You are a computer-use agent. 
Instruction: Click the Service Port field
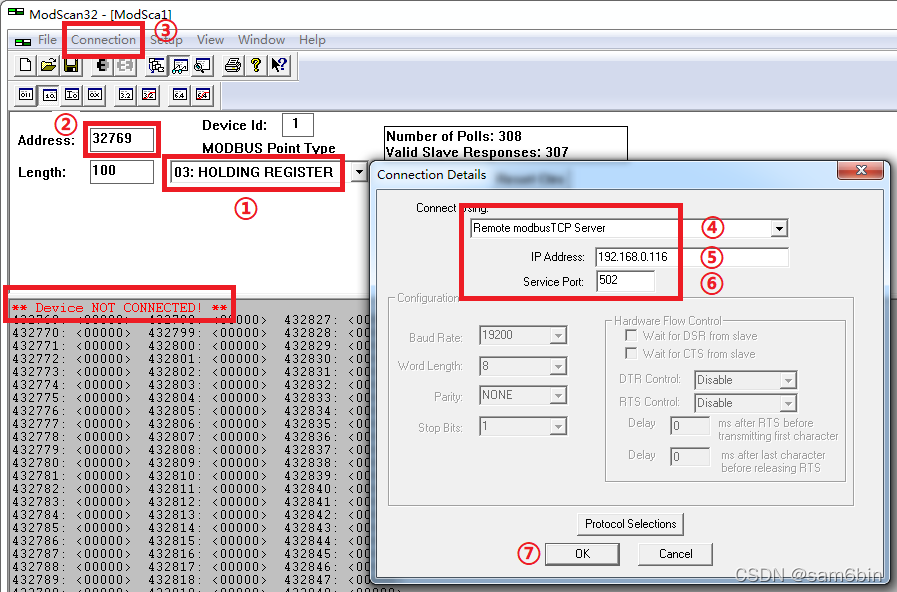(x=625, y=281)
